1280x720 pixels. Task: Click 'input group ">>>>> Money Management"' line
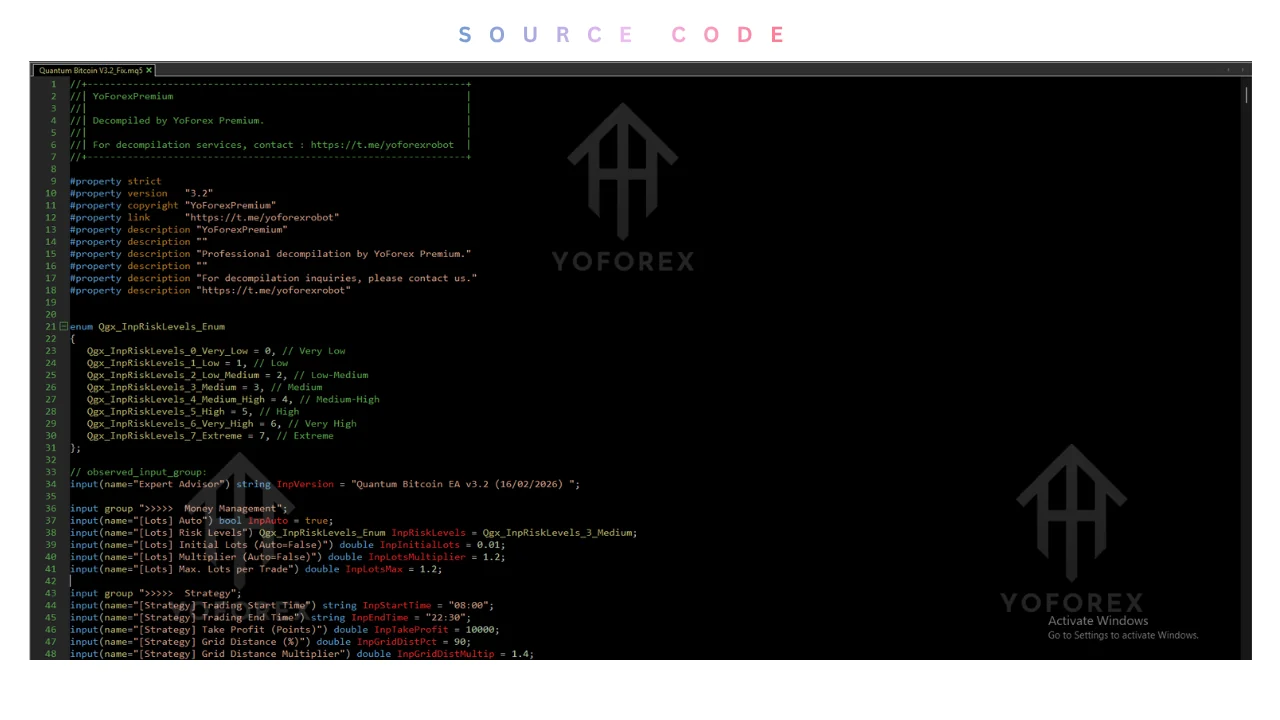point(179,508)
